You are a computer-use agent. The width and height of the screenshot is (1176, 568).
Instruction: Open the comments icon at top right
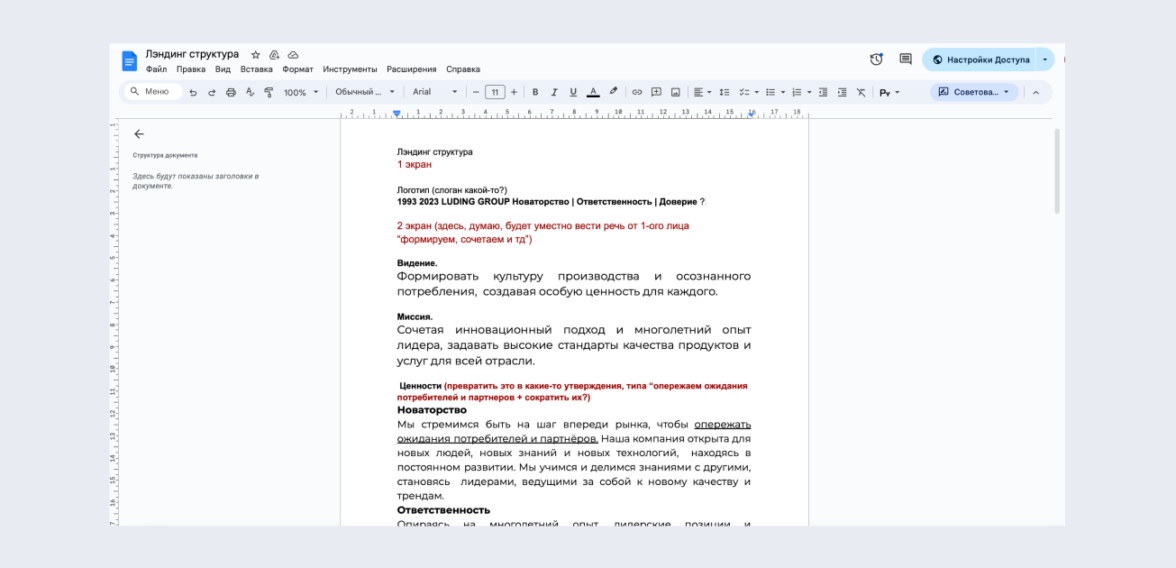[905, 59]
